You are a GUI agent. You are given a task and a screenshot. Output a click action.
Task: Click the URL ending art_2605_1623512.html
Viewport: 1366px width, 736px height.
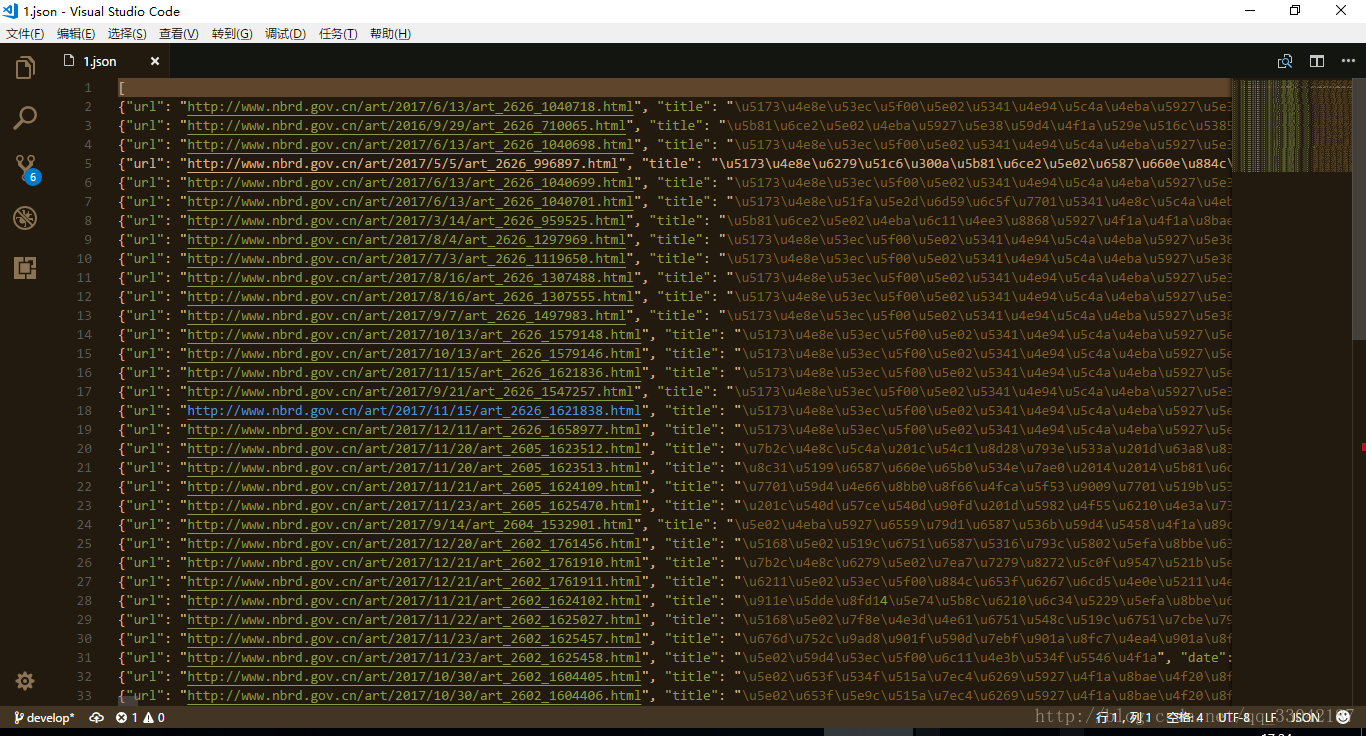point(414,448)
